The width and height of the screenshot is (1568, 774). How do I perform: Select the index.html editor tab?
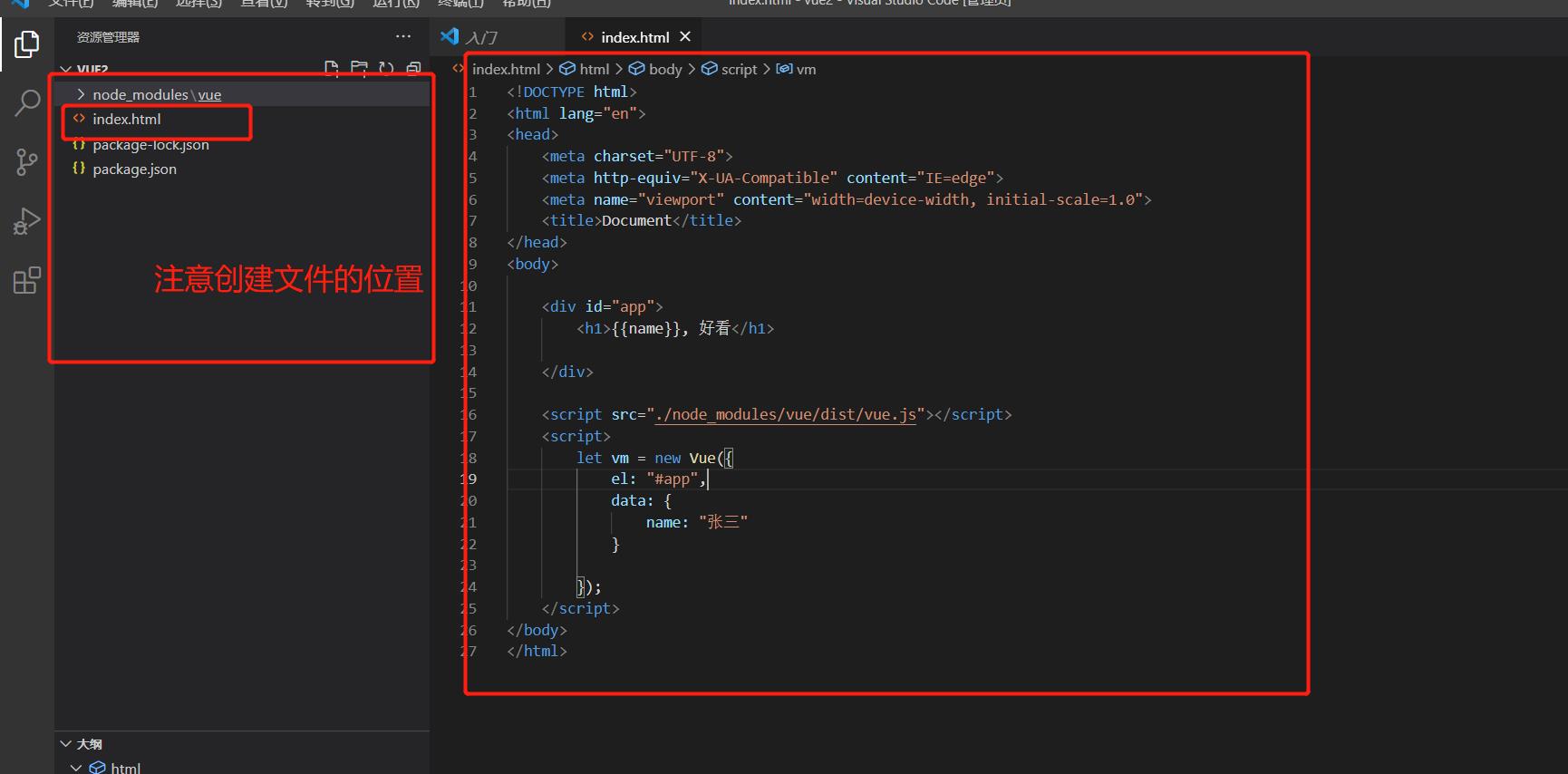click(x=634, y=37)
